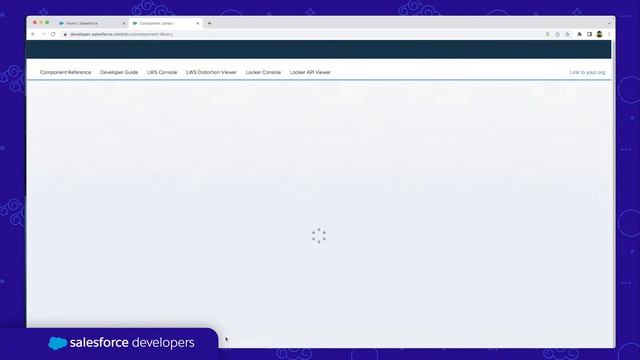Open the LWS Distortion Viewer tab
640x360 pixels.
coord(211,72)
